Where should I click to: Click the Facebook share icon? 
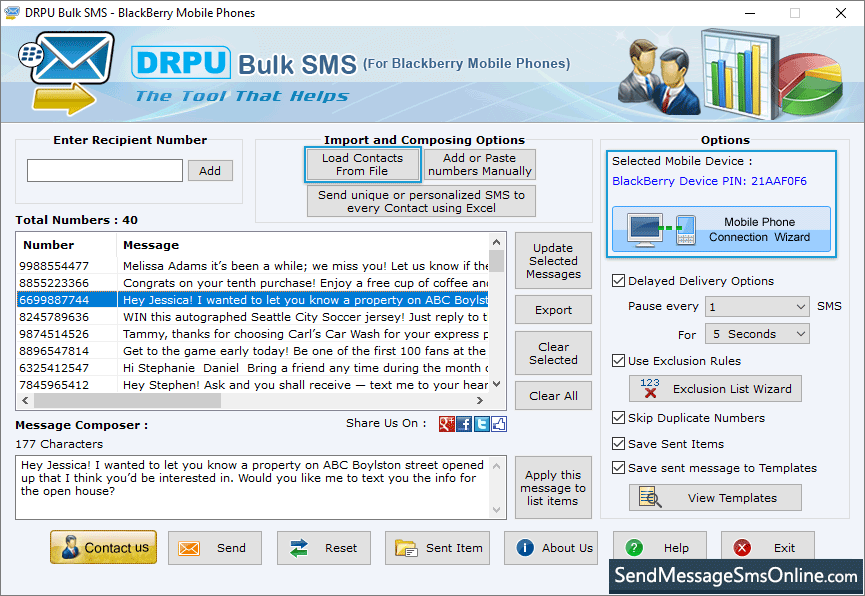click(x=464, y=424)
